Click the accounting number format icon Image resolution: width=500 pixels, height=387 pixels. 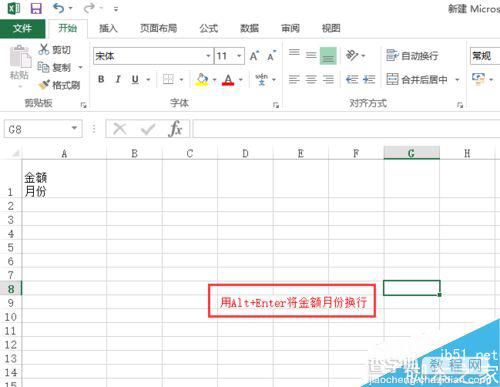click(x=478, y=79)
